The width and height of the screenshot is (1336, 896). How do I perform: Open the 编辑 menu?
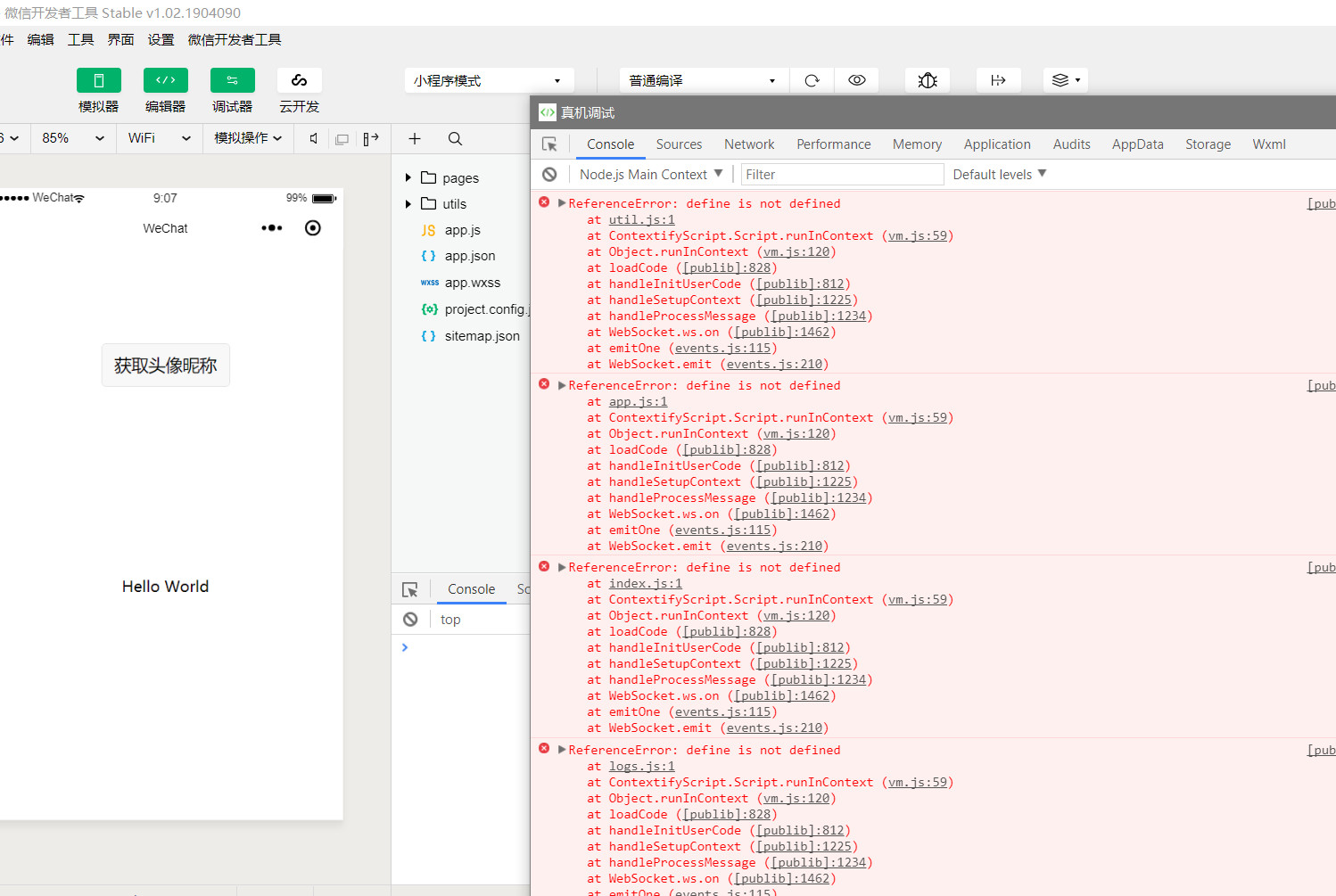(41, 40)
